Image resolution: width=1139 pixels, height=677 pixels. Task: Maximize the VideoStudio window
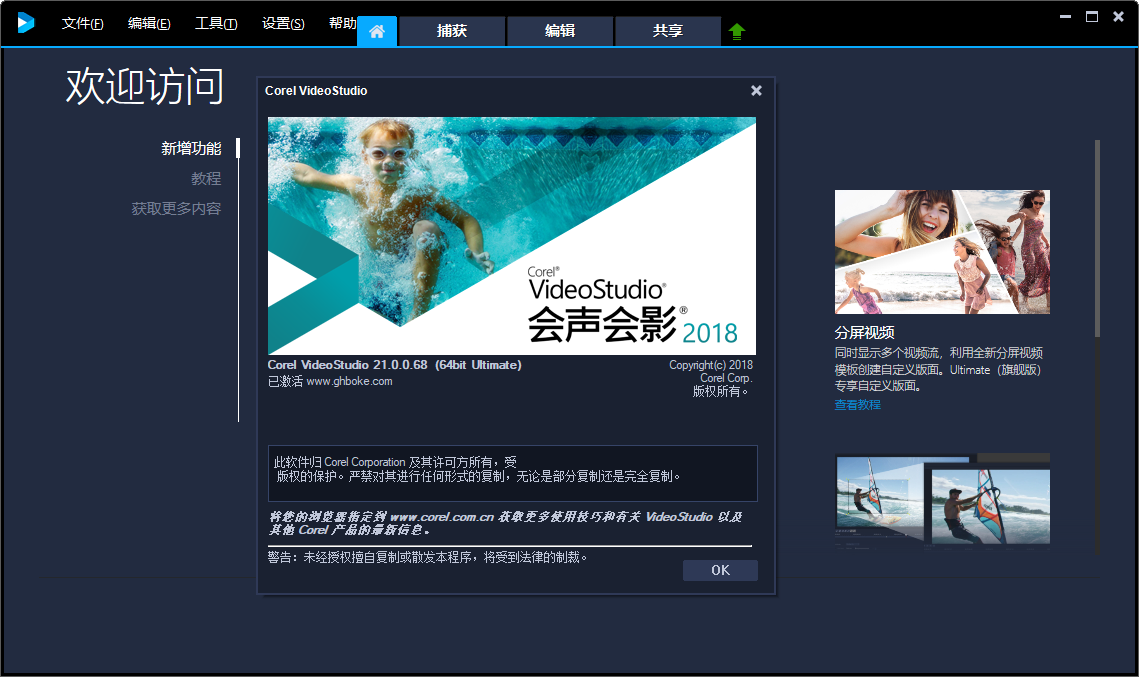1092,16
